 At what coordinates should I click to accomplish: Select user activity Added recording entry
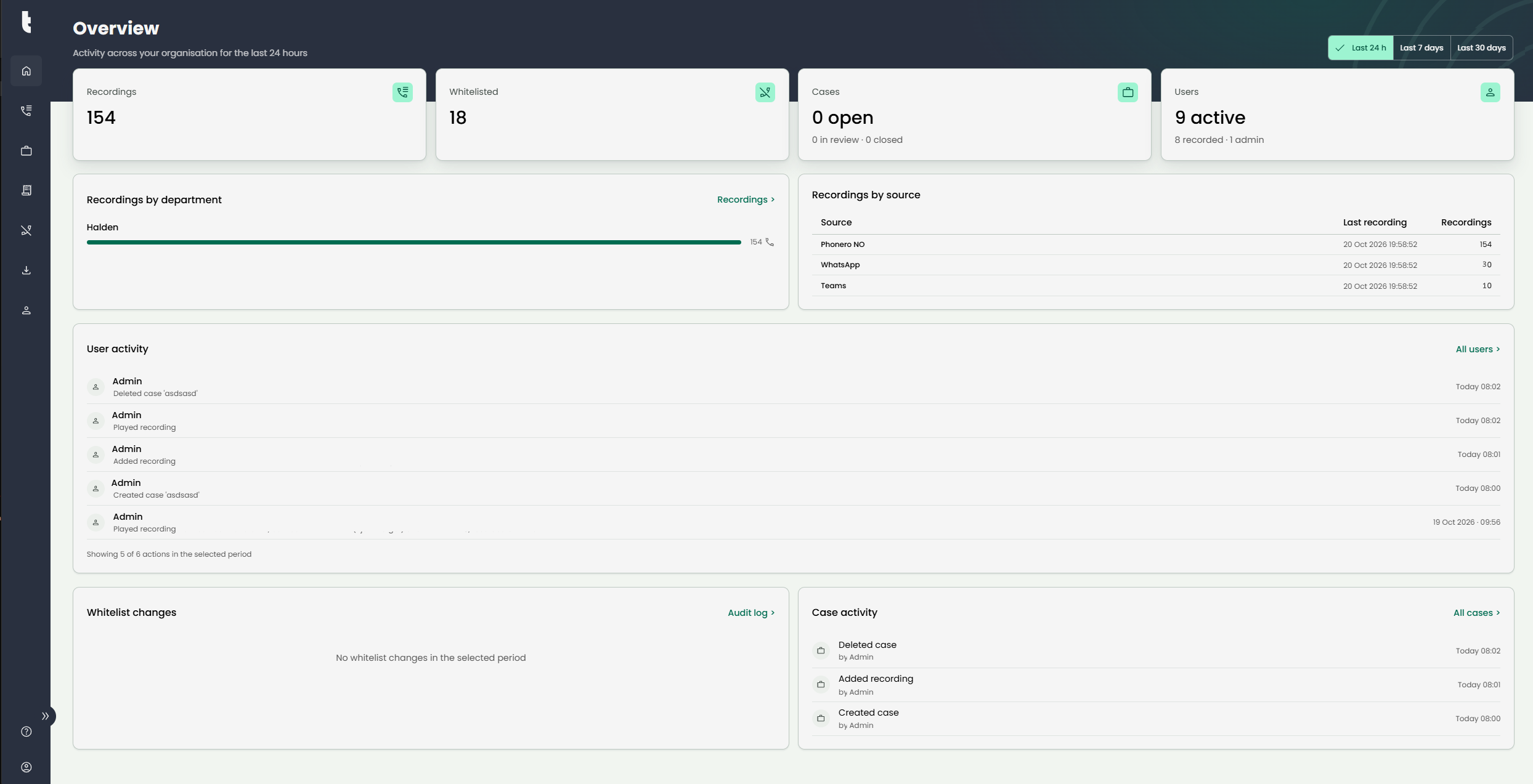pyautogui.click(x=794, y=455)
